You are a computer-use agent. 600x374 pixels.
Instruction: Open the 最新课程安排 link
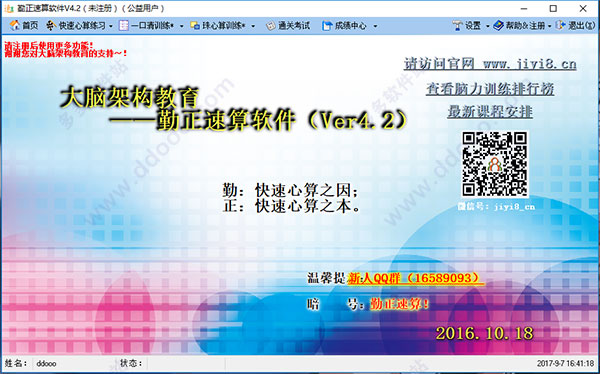coord(490,112)
